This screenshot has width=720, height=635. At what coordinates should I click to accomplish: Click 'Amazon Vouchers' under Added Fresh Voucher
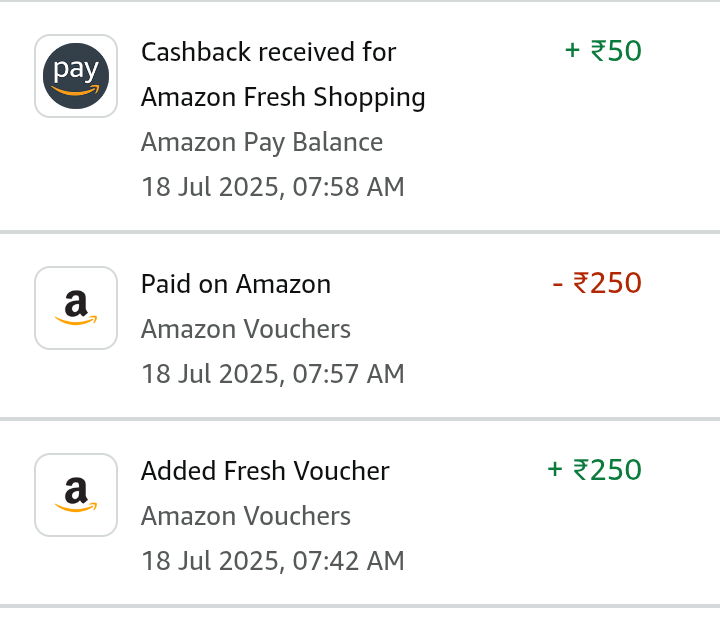246,516
